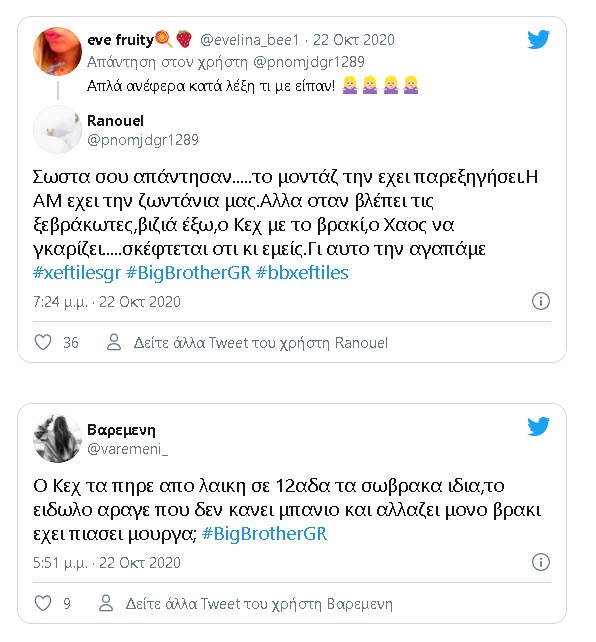Open #BigBrotherGR hashtag in Βαρεμενη's tweet
The height and width of the screenshot is (642, 596).
click(264, 534)
